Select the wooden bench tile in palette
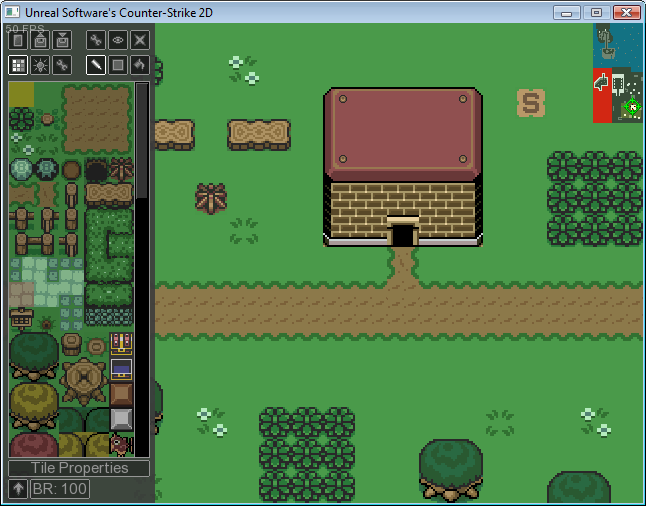646x506 pixels. [x=109, y=195]
